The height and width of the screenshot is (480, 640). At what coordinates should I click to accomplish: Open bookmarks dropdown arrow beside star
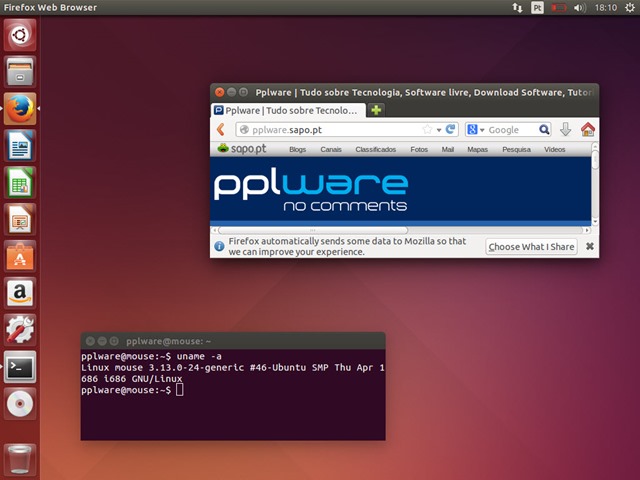tap(439, 130)
